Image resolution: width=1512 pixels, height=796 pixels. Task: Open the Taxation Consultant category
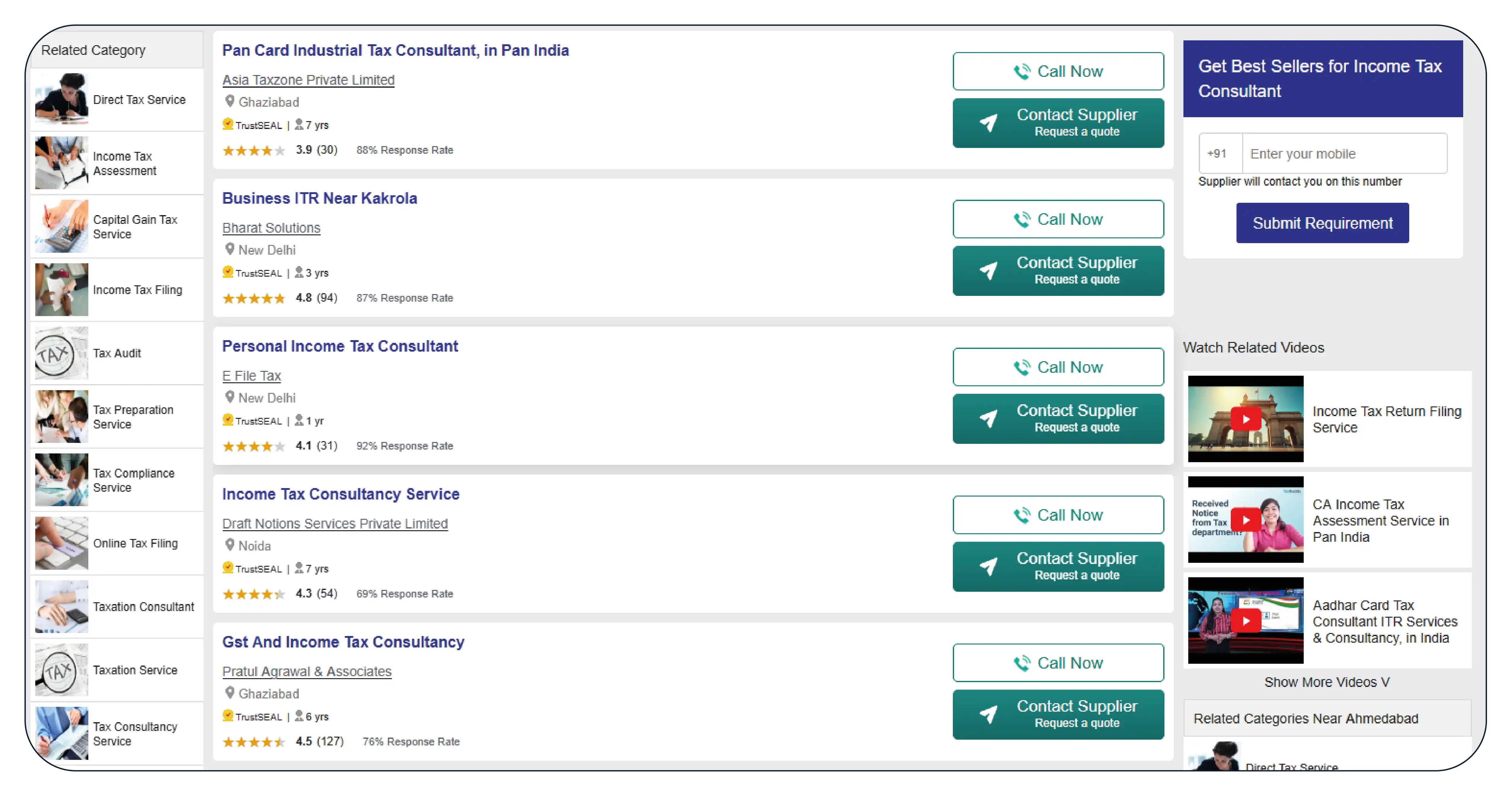(117, 606)
